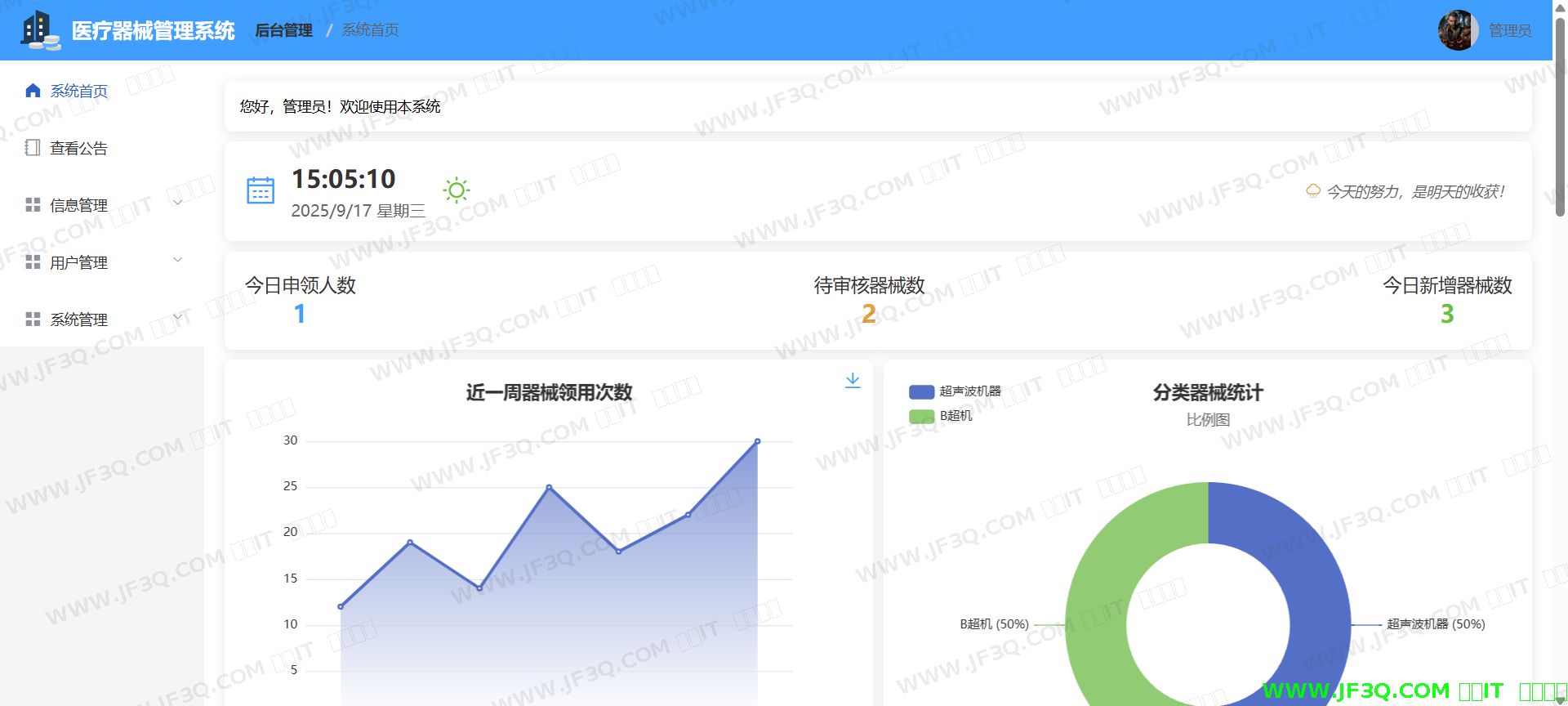Image resolution: width=1568 pixels, height=706 pixels.
Task: Download the line chart as image
Action: click(x=853, y=381)
